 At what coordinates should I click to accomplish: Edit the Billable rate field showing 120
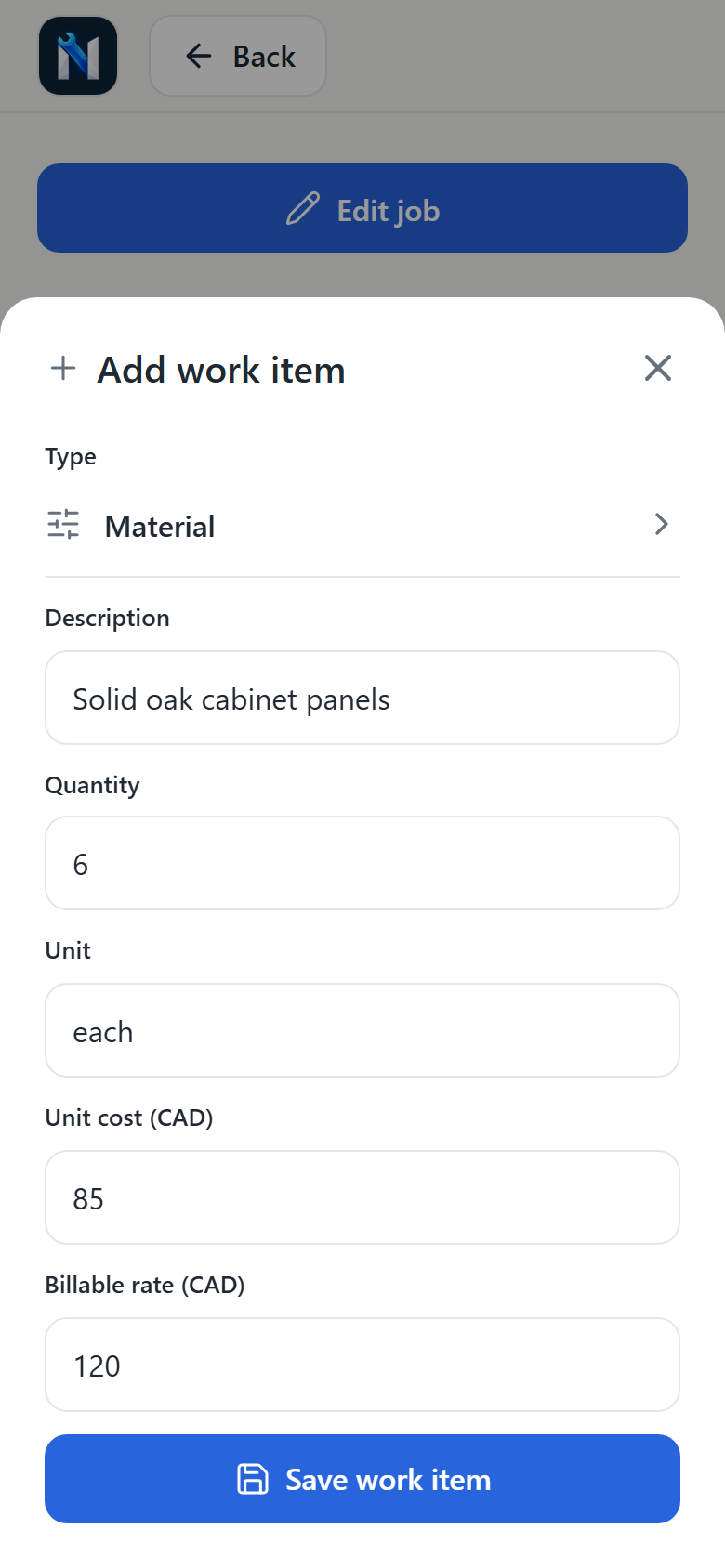(362, 1365)
